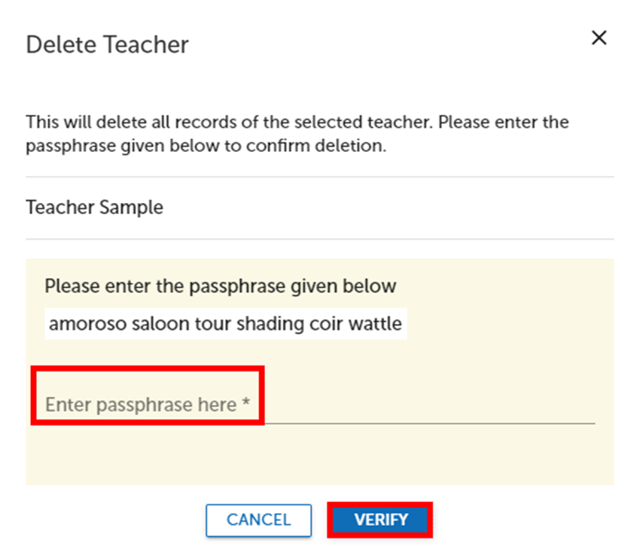Click the underline of the passphrase field

point(420,422)
